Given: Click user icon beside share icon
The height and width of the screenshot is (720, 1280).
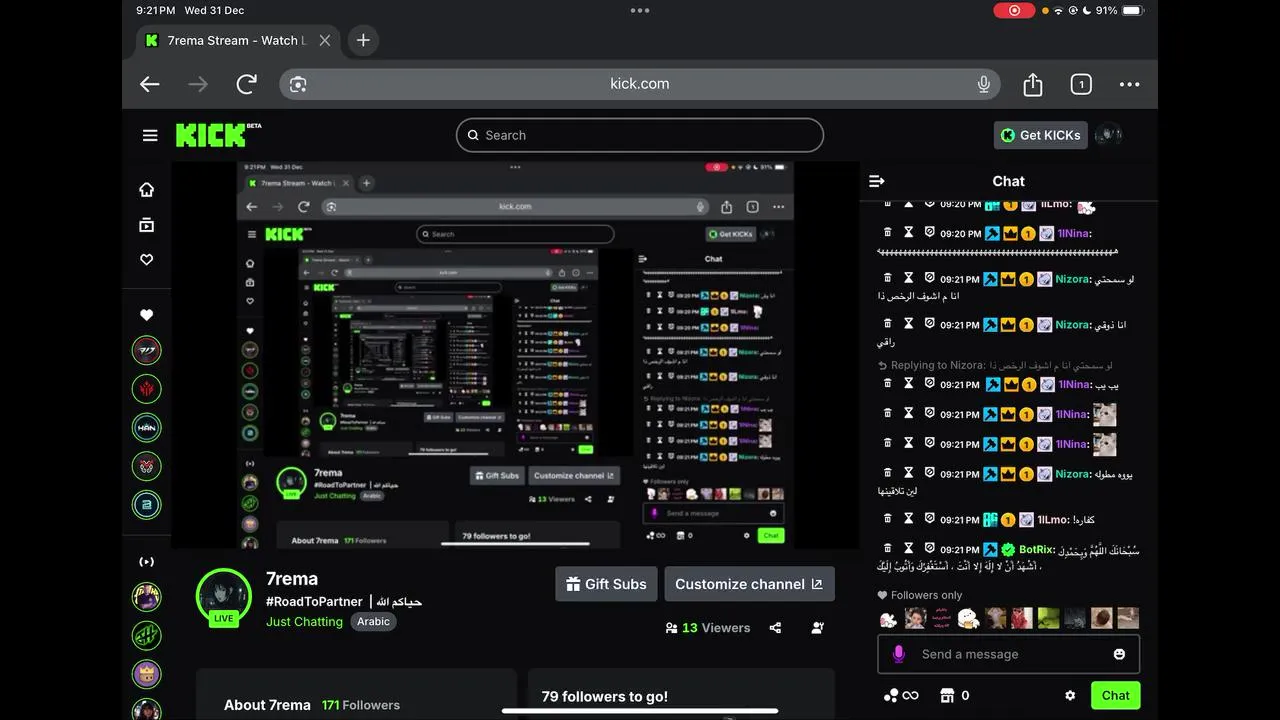Looking at the screenshot, I should (x=818, y=628).
